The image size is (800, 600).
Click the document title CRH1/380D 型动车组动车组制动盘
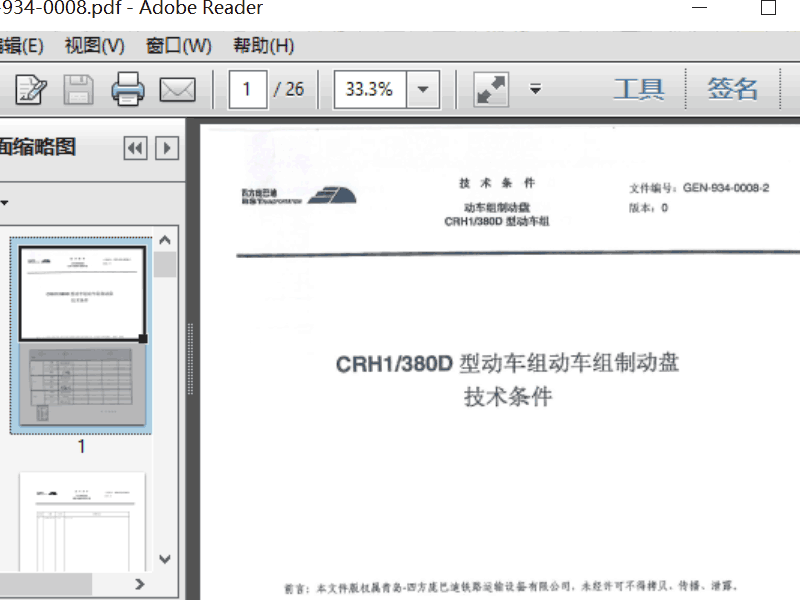pos(507,363)
